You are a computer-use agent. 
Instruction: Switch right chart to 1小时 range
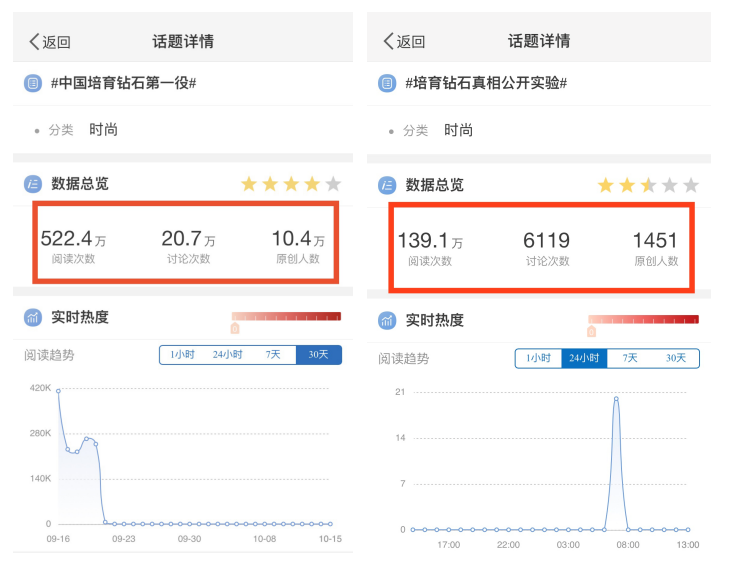[538, 359]
